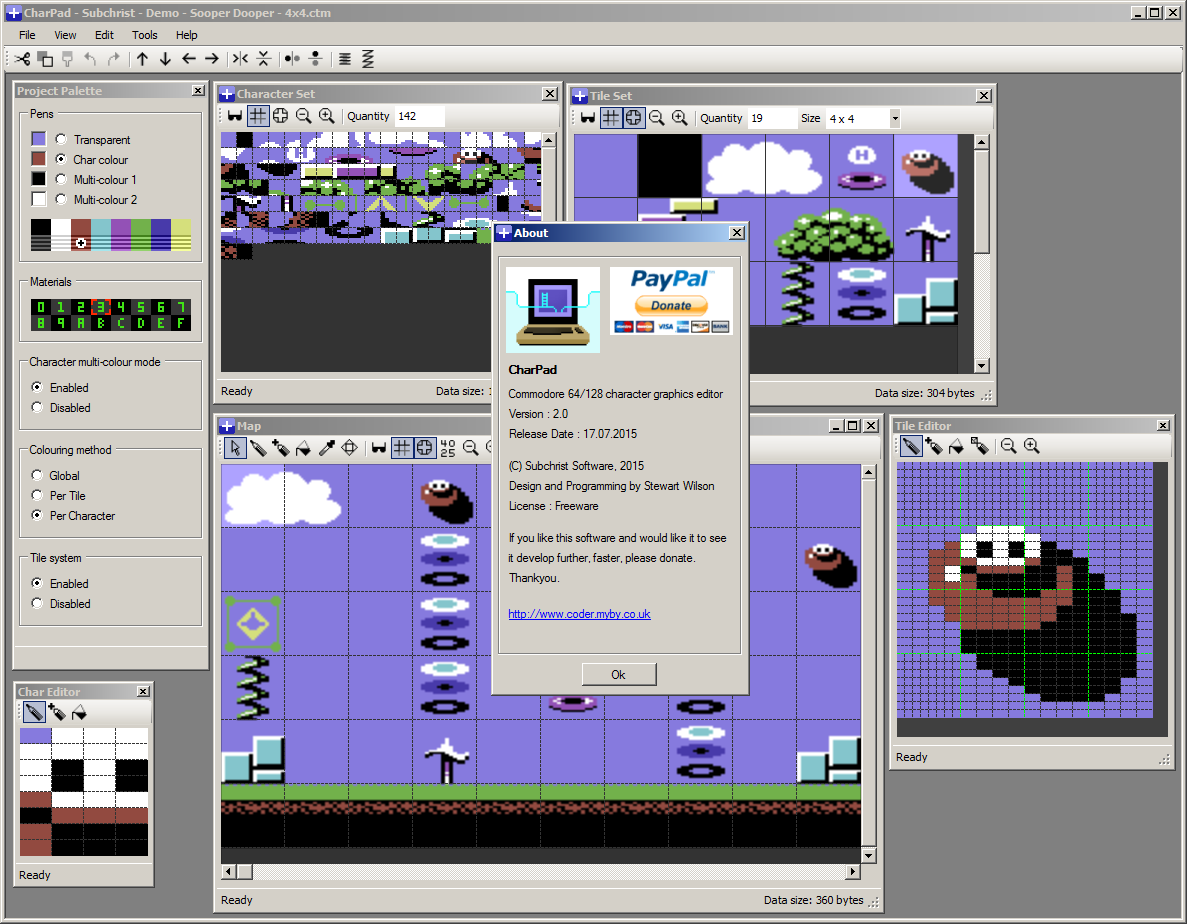
Task: Click the vertical mirror dots icon
Action: tap(316, 59)
